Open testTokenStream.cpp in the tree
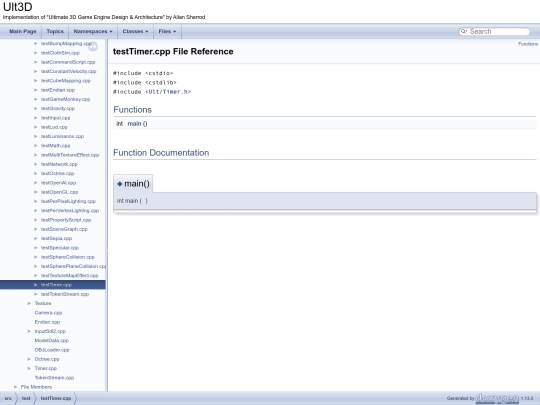The image size is (540, 405). tap(65, 294)
